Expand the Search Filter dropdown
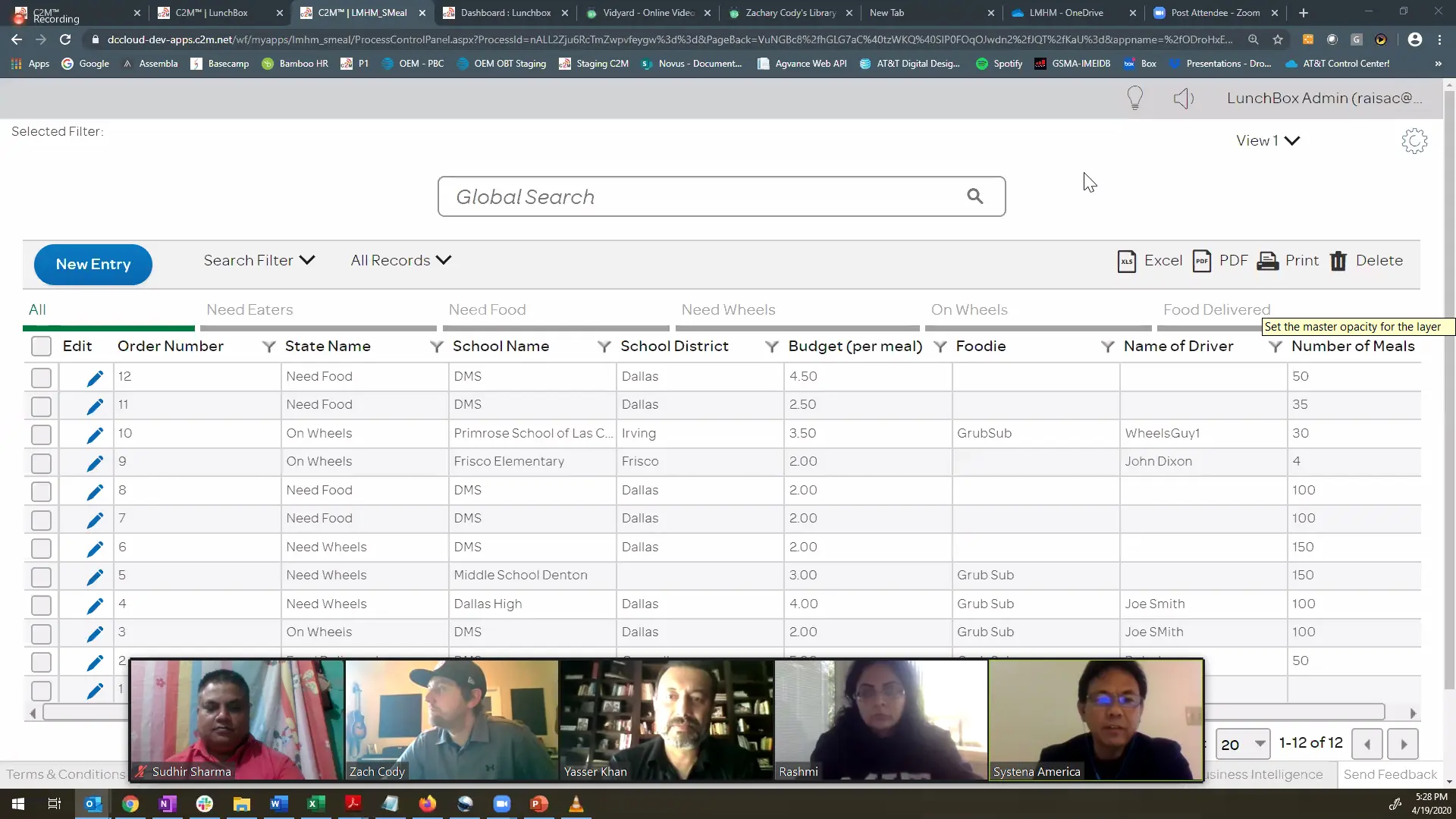Screen dimensions: 1456x819 click(x=259, y=260)
